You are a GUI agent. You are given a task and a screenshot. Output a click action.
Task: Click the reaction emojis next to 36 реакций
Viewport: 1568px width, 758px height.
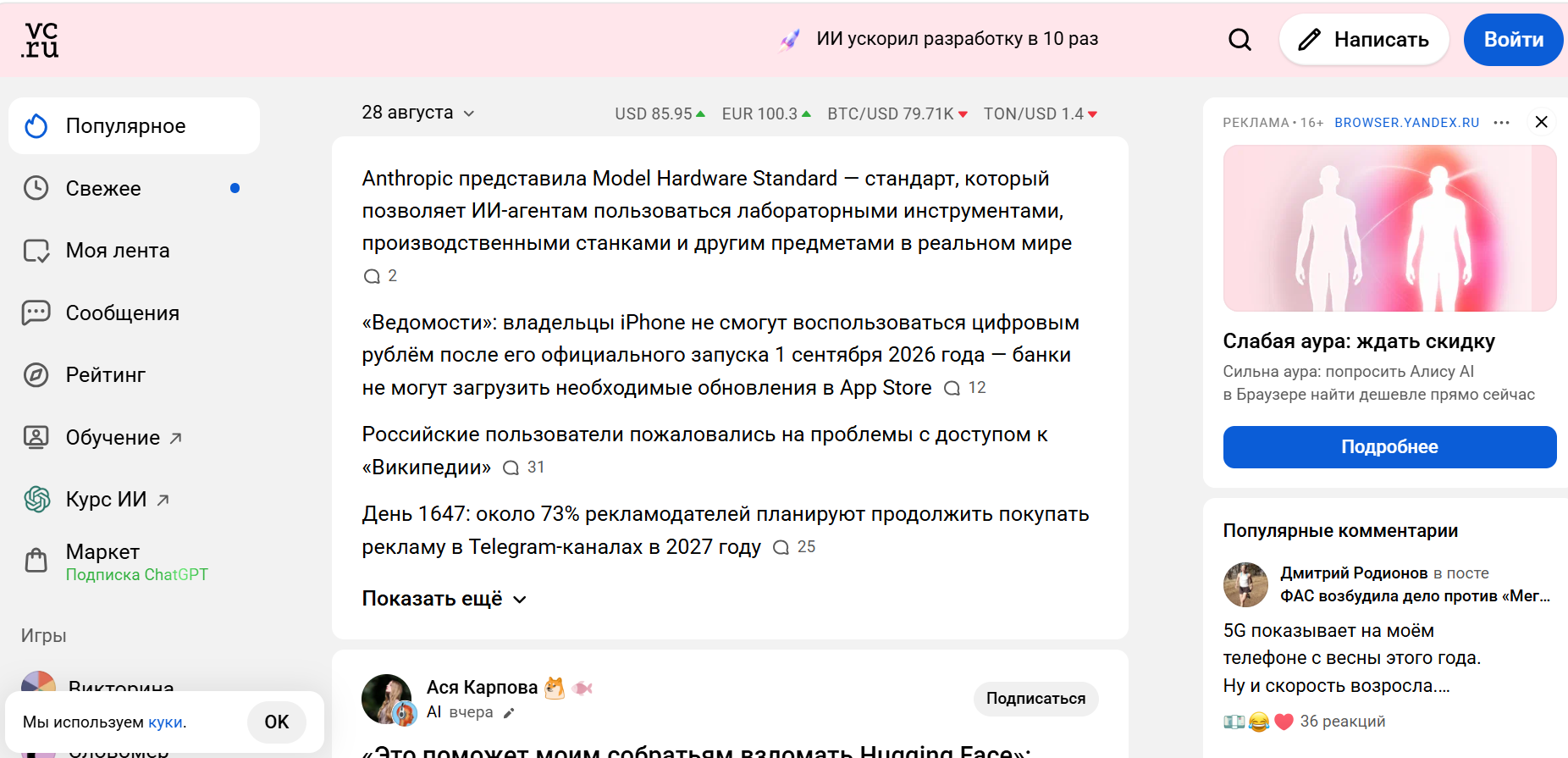(x=1259, y=722)
